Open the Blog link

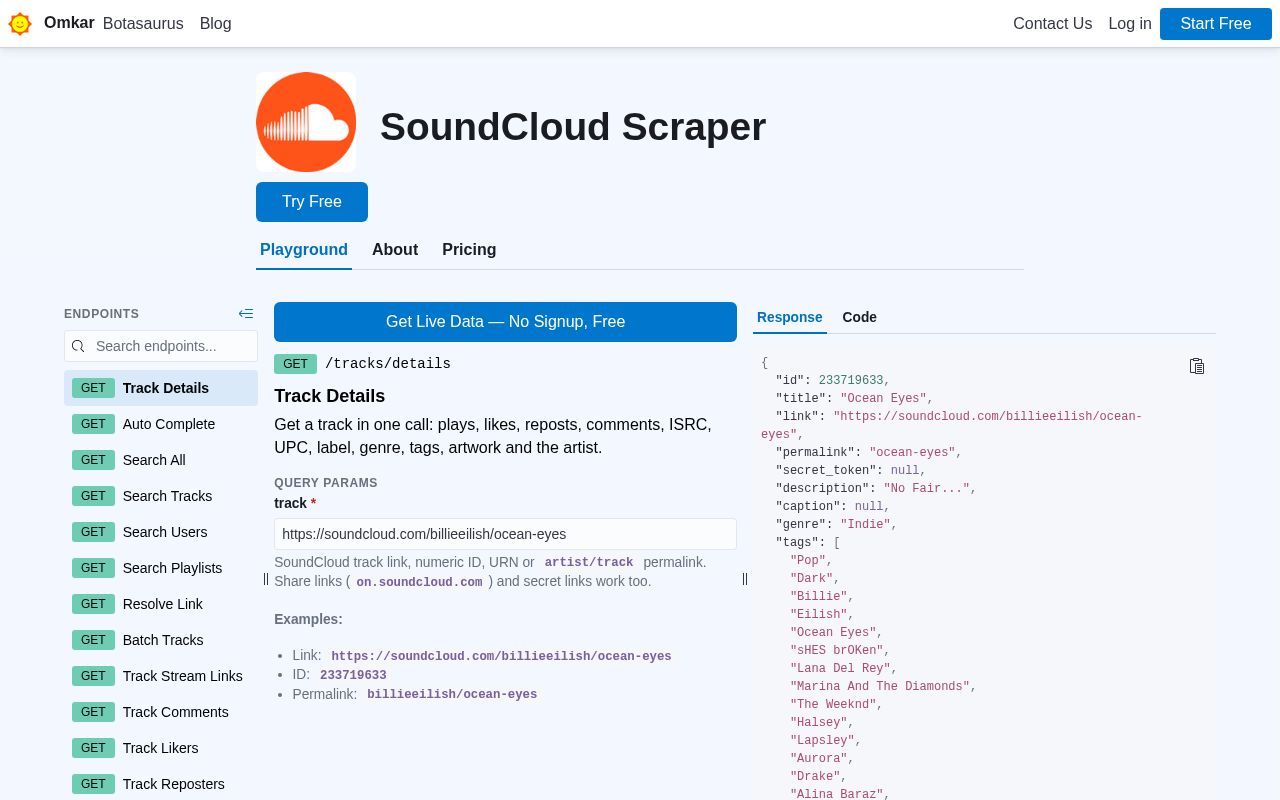coord(216,24)
